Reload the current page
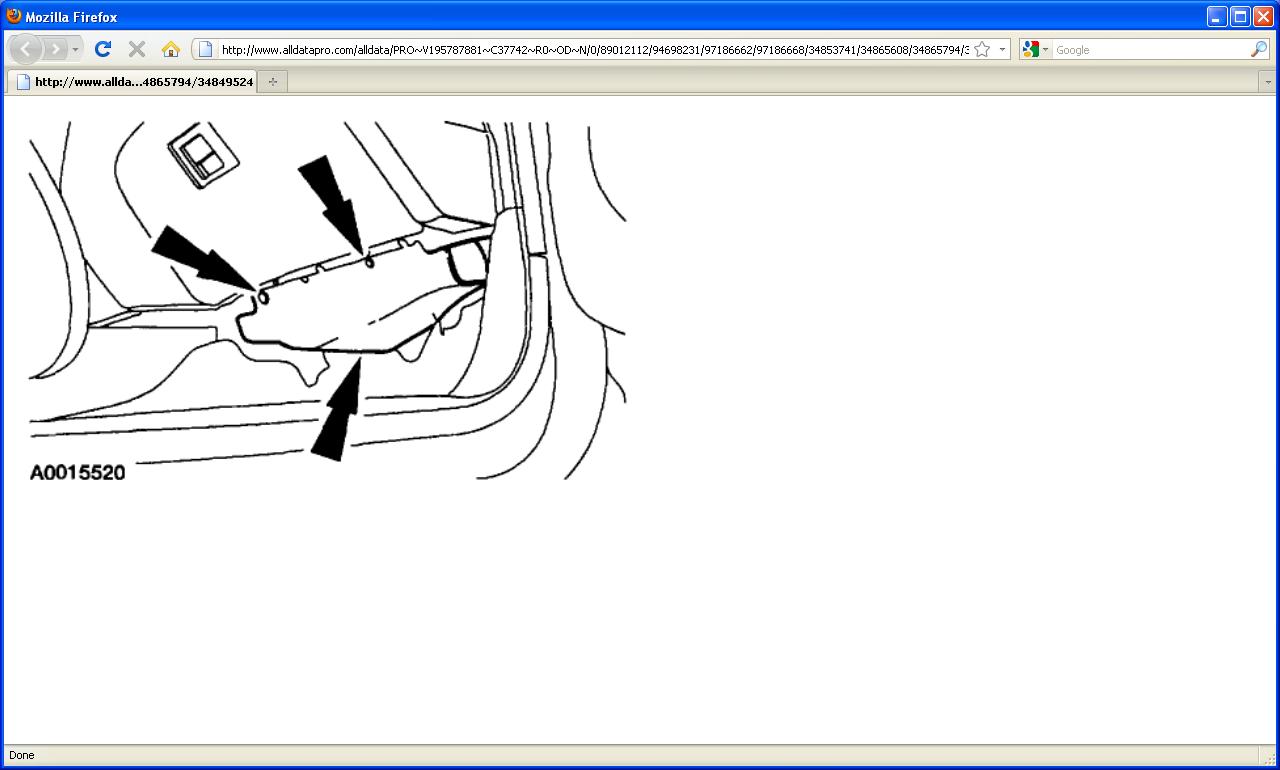Screen dimensions: 1280x770 pos(102,49)
